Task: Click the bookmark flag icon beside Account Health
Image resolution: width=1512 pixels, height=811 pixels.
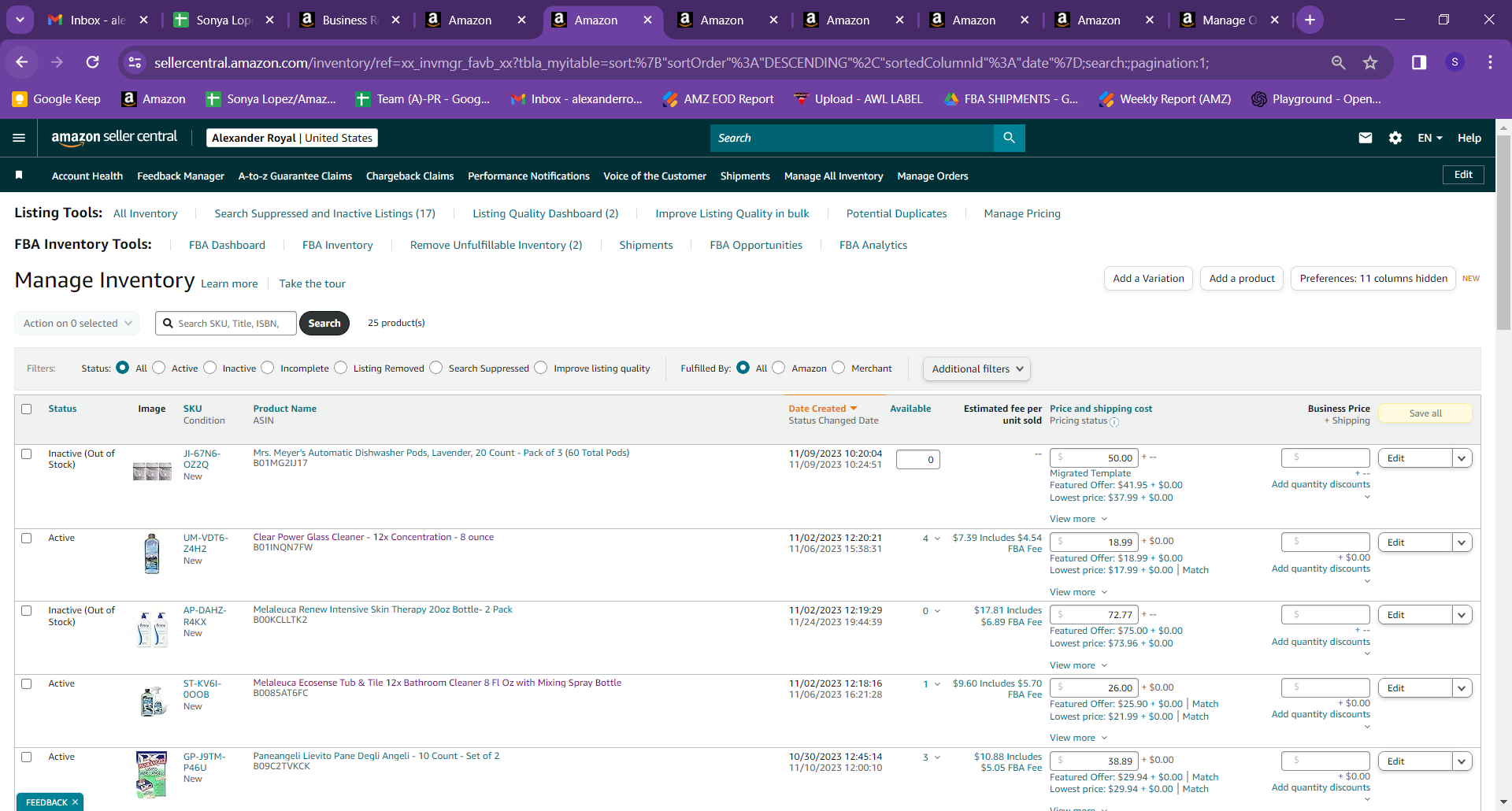Action: [x=19, y=175]
